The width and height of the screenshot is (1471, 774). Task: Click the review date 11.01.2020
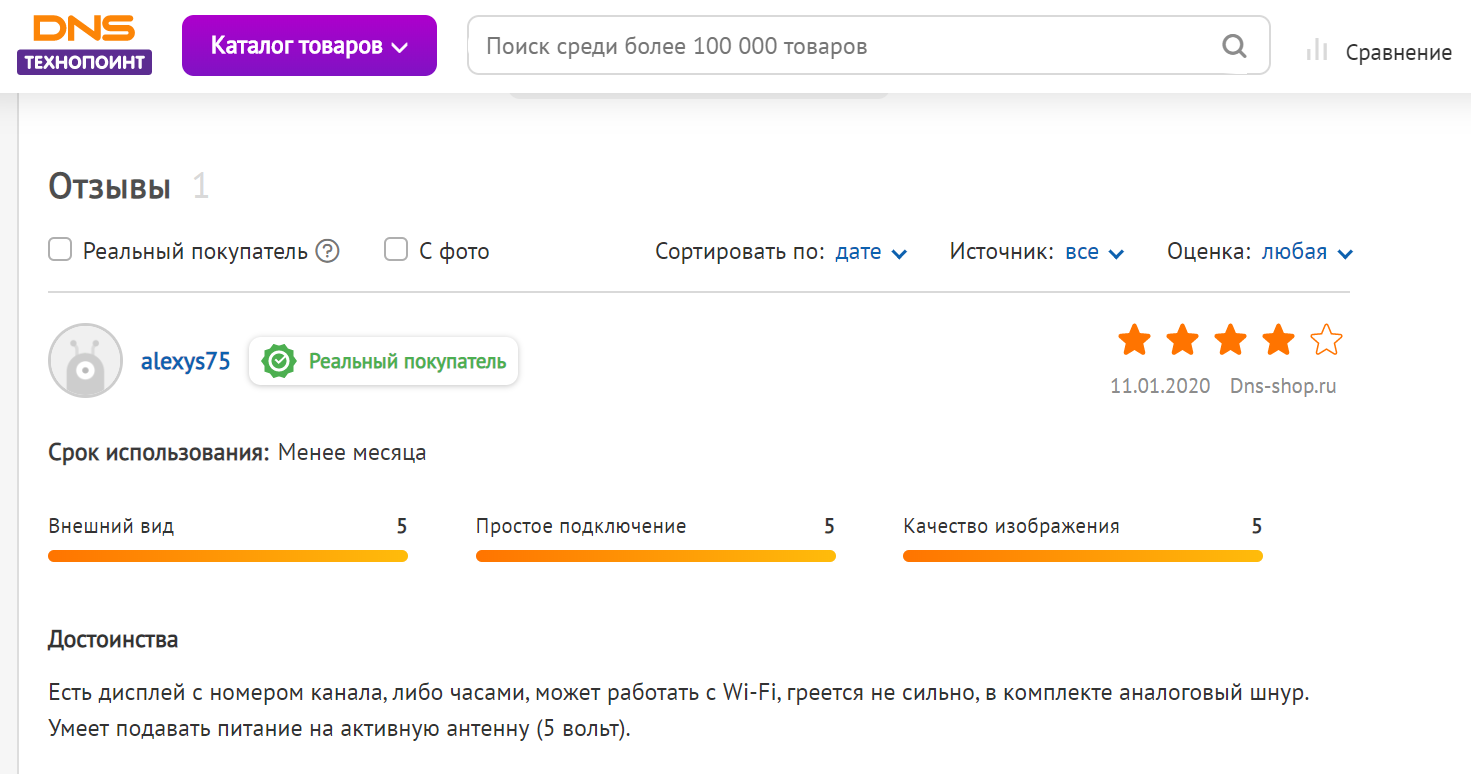click(1160, 386)
